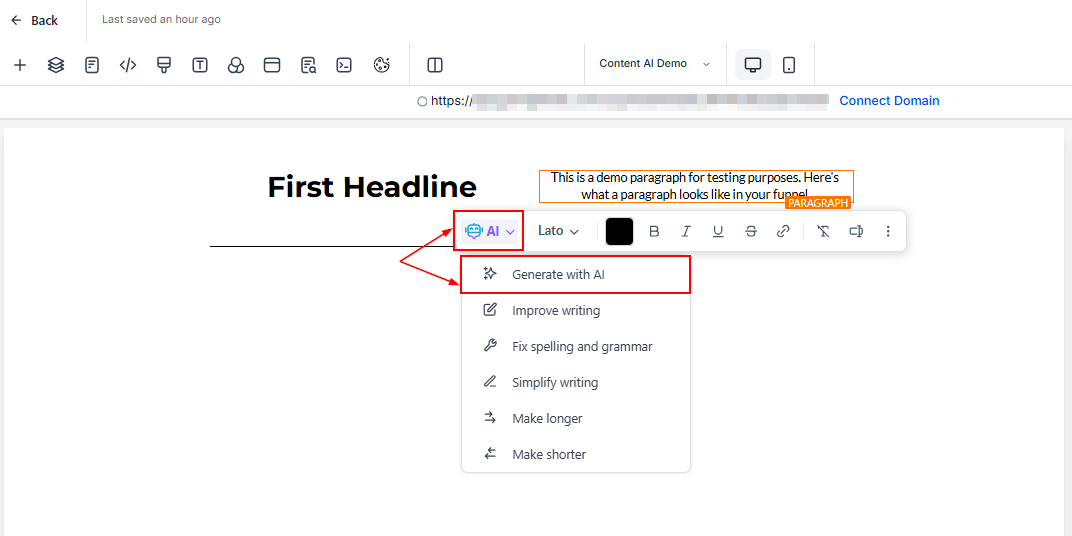1072x536 pixels.
Task: Open the black text color swatch
Action: (619, 231)
